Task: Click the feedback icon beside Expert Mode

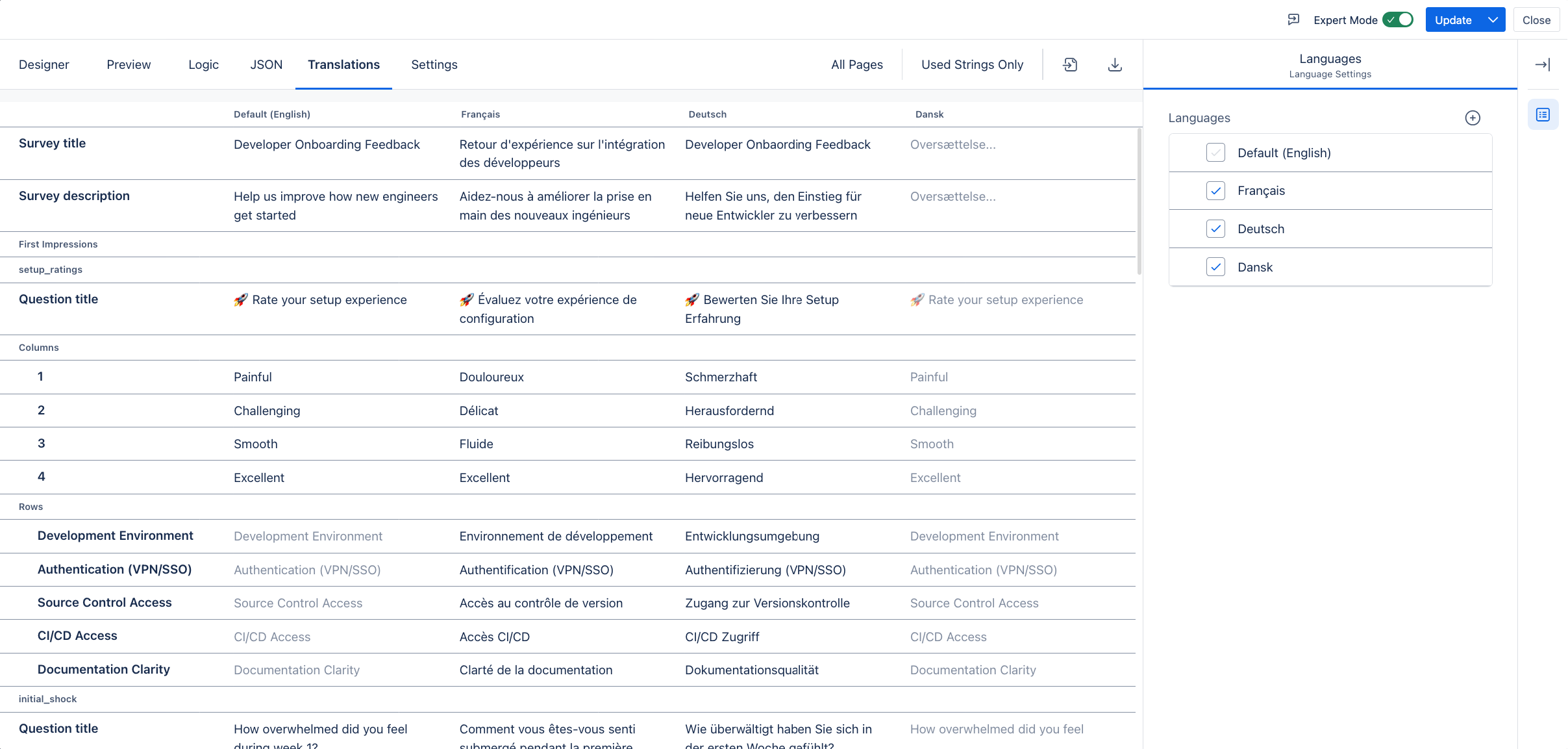Action: [x=1293, y=19]
